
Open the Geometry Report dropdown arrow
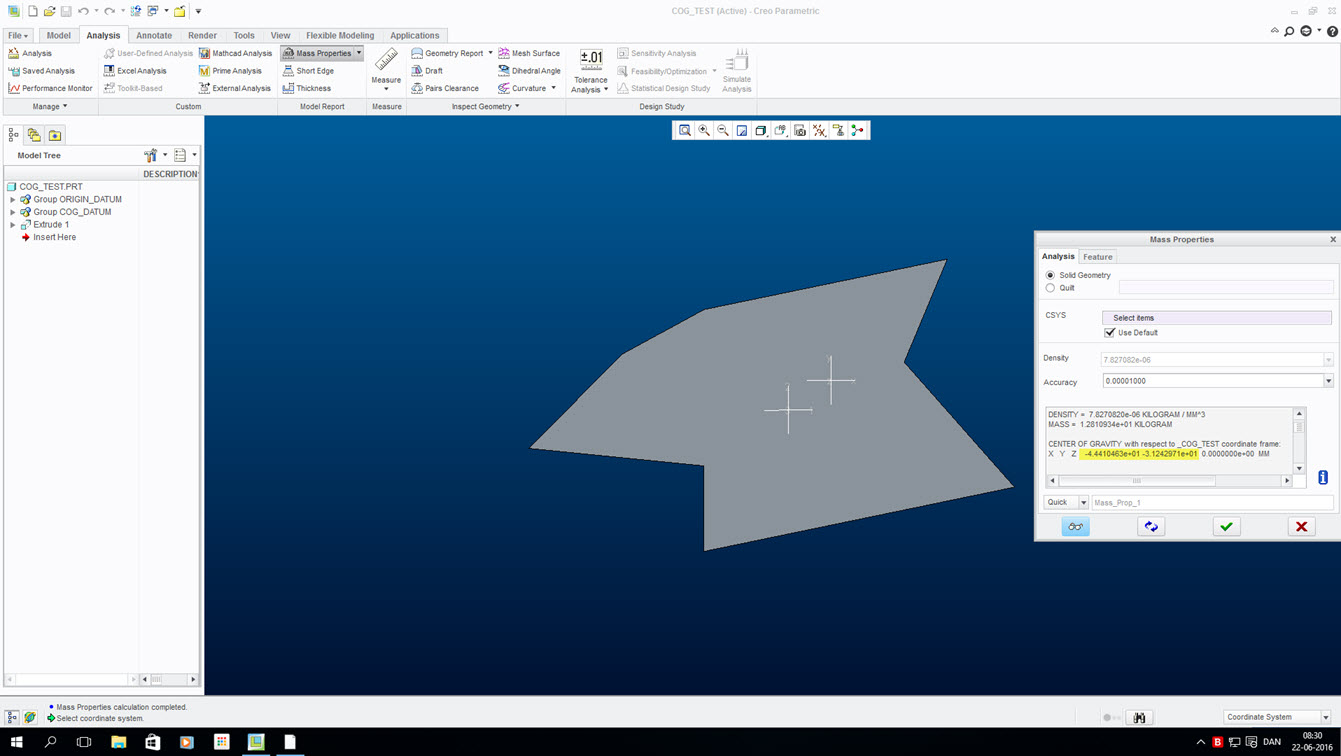tap(490, 53)
